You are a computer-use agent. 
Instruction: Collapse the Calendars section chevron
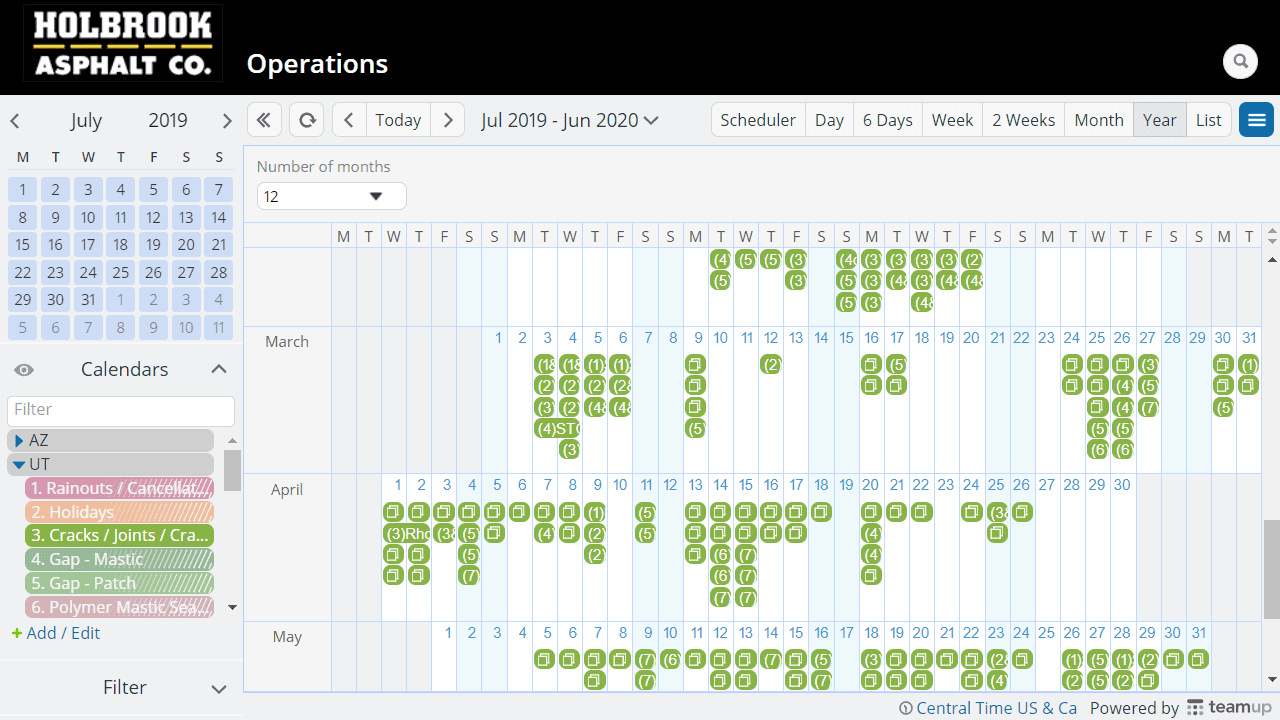[x=219, y=370]
